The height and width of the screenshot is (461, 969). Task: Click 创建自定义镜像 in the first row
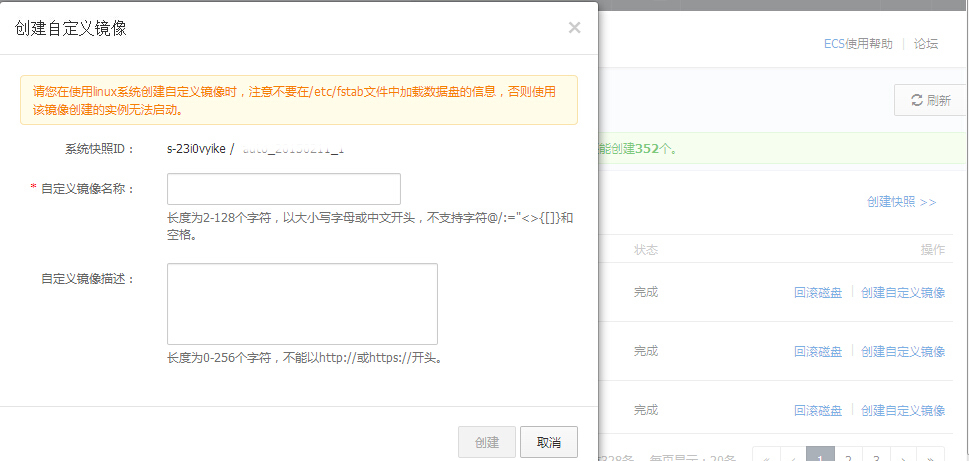coord(903,293)
